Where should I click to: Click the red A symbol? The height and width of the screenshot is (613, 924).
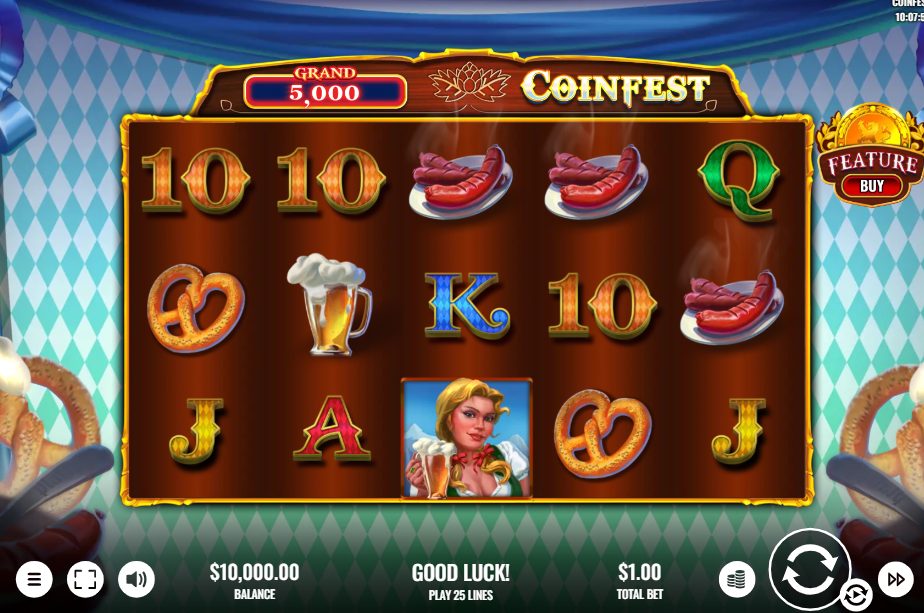click(332, 429)
